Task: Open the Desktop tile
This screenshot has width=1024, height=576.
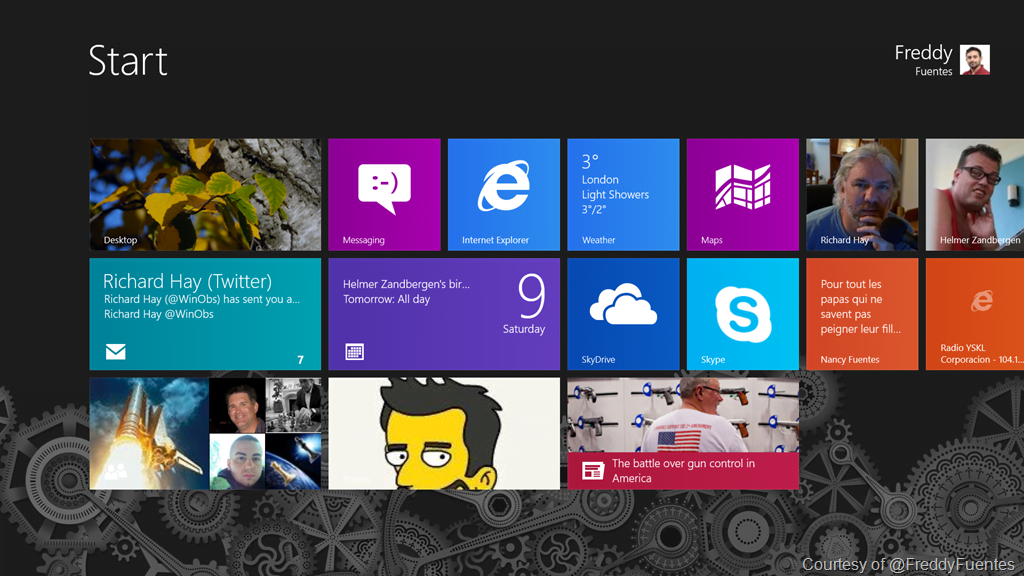Action: point(205,194)
